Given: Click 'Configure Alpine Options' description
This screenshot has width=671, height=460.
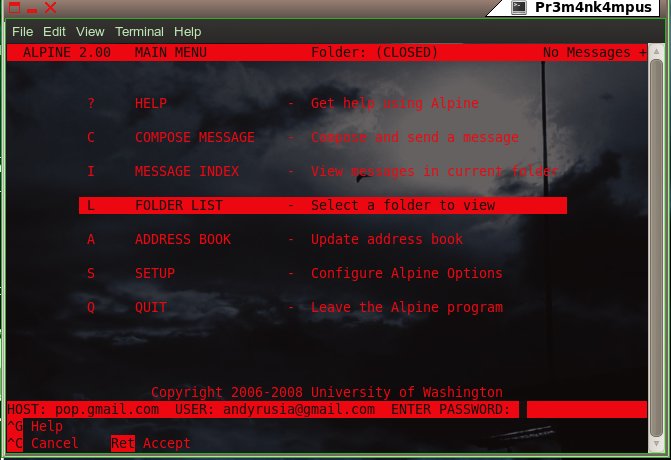Looking at the screenshot, I should click(x=407, y=273).
